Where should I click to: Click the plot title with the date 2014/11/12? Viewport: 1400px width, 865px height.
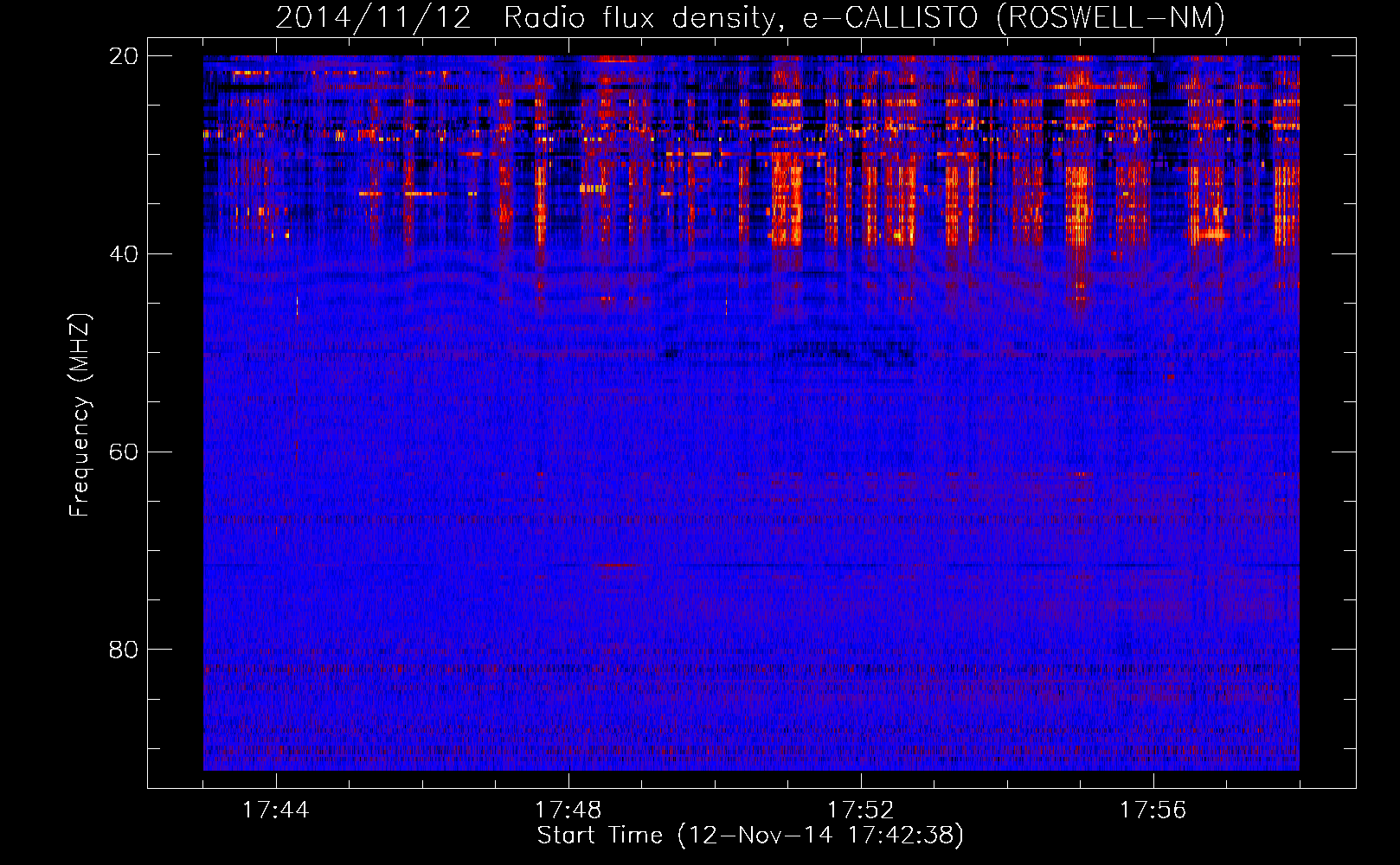pyautogui.click(x=750, y=17)
